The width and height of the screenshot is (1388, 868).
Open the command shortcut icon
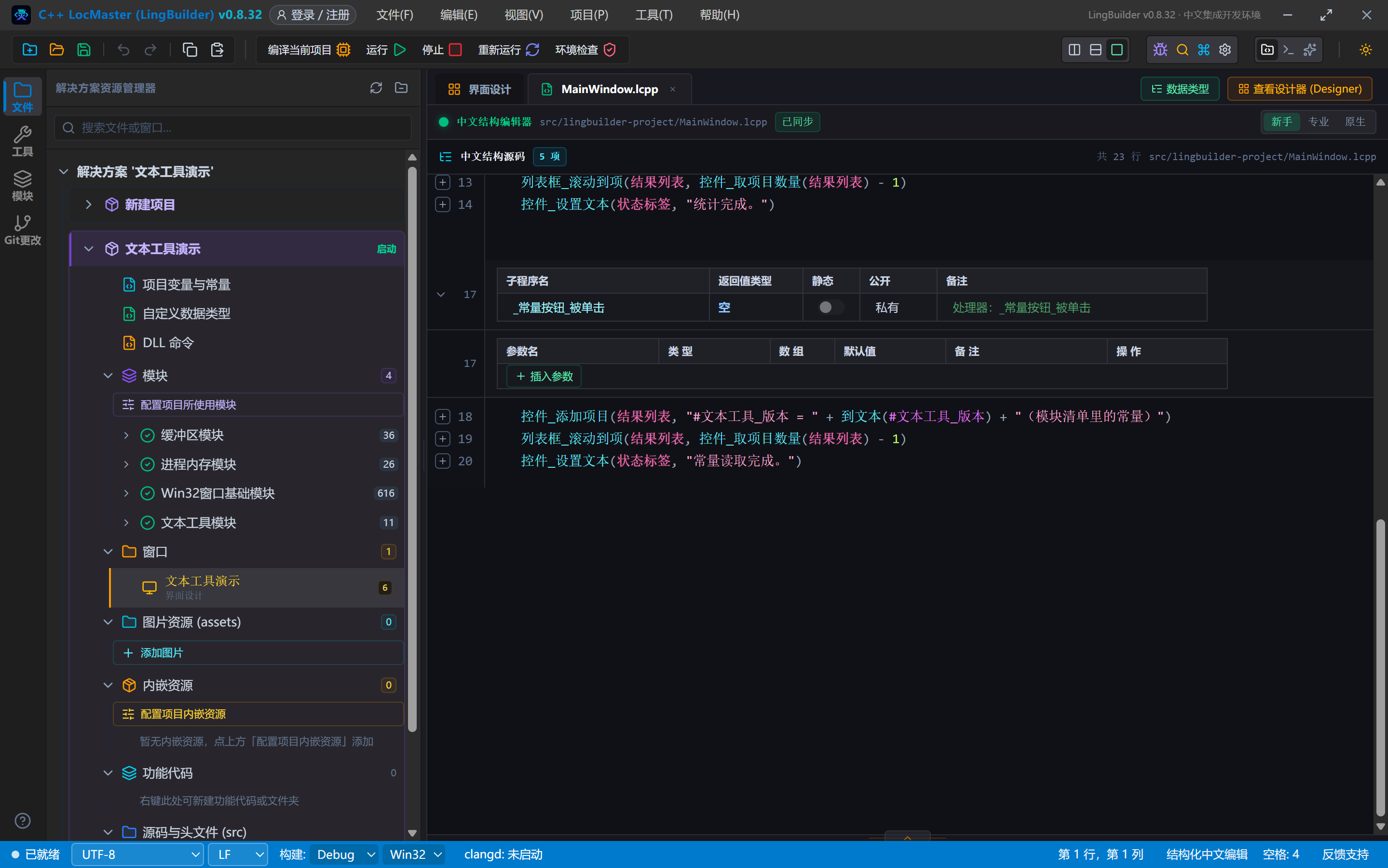coord(1204,50)
